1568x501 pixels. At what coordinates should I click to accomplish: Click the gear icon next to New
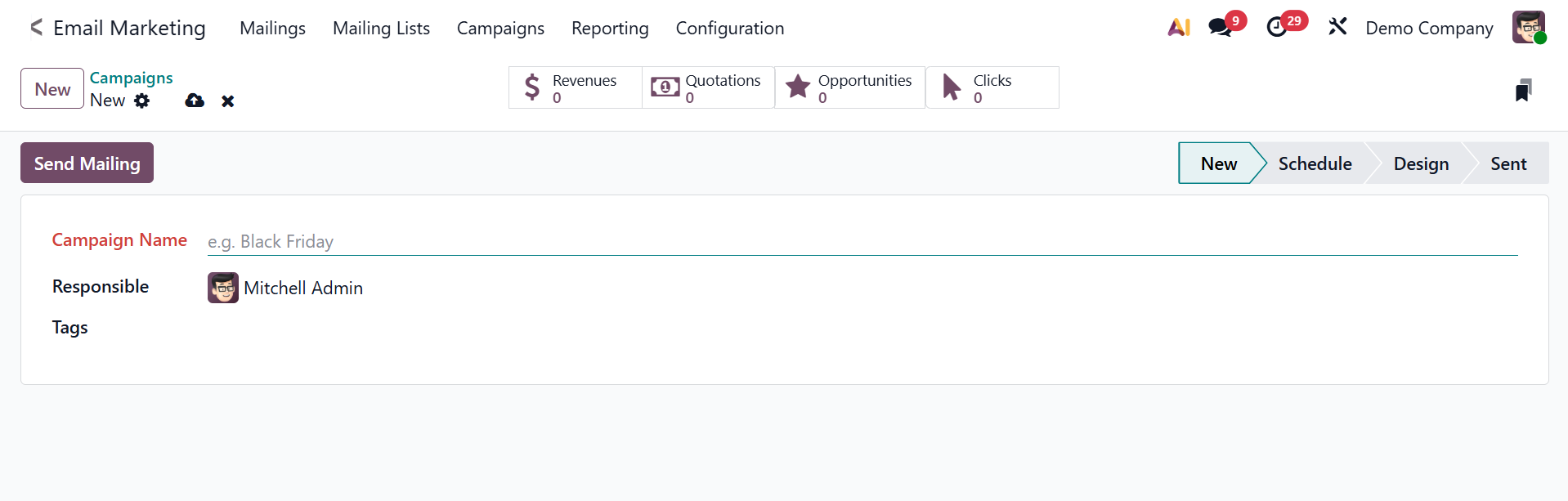pyautogui.click(x=142, y=101)
